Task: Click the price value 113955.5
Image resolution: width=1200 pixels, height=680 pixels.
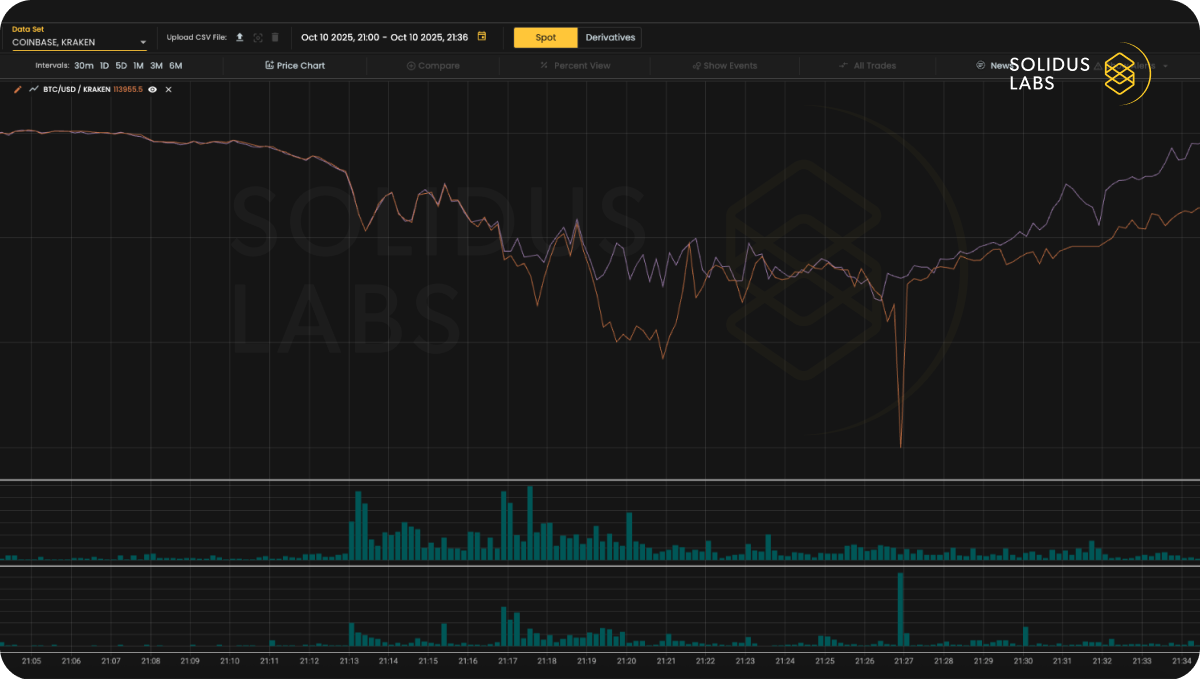Action: (128, 90)
